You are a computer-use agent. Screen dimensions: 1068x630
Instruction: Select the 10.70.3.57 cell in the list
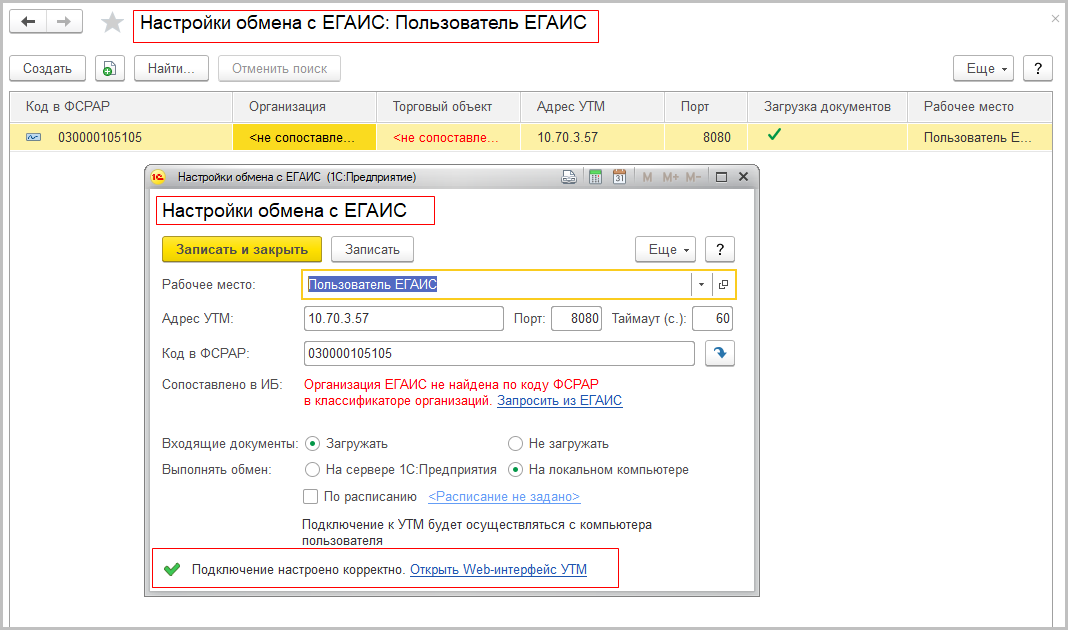point(593,138)
